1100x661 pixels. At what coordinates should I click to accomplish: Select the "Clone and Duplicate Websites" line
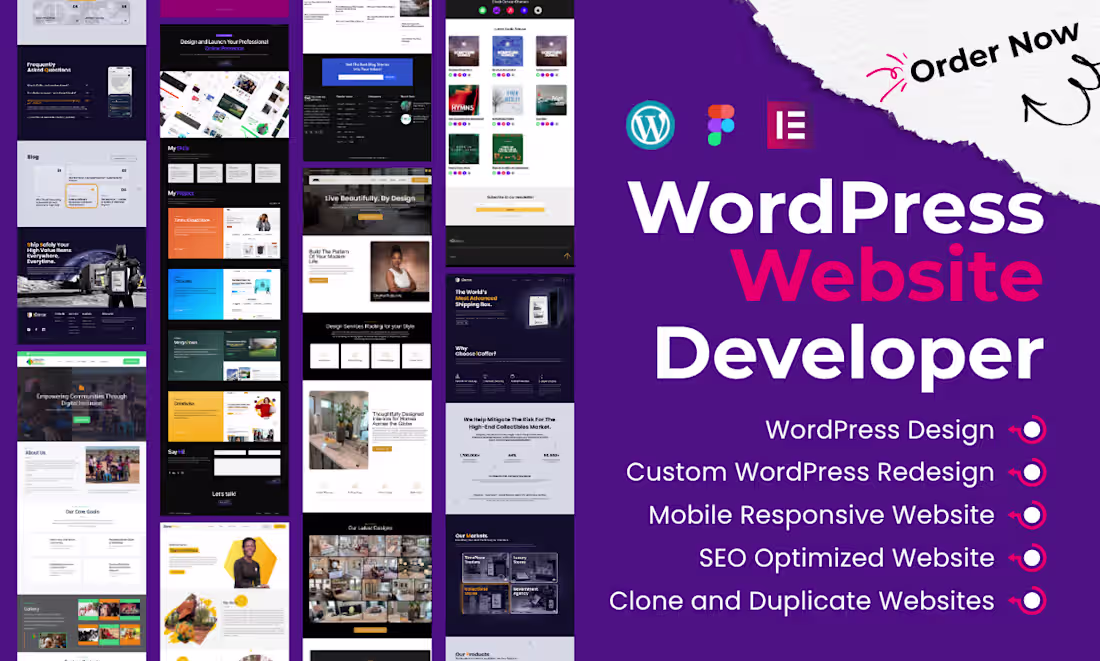pyautogui.click(x=802, y=601)
